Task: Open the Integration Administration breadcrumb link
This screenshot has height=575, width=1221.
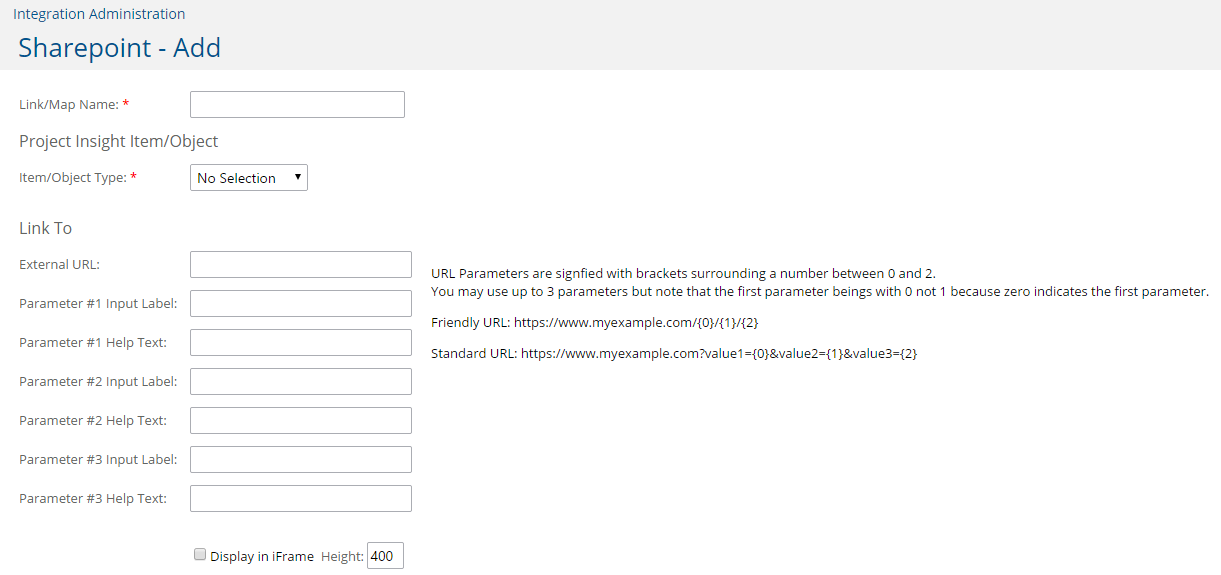Action: tap(99, 14)
